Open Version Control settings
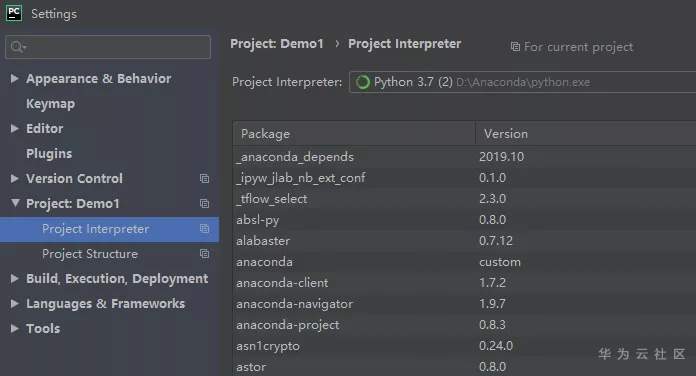 pos(74,178)
